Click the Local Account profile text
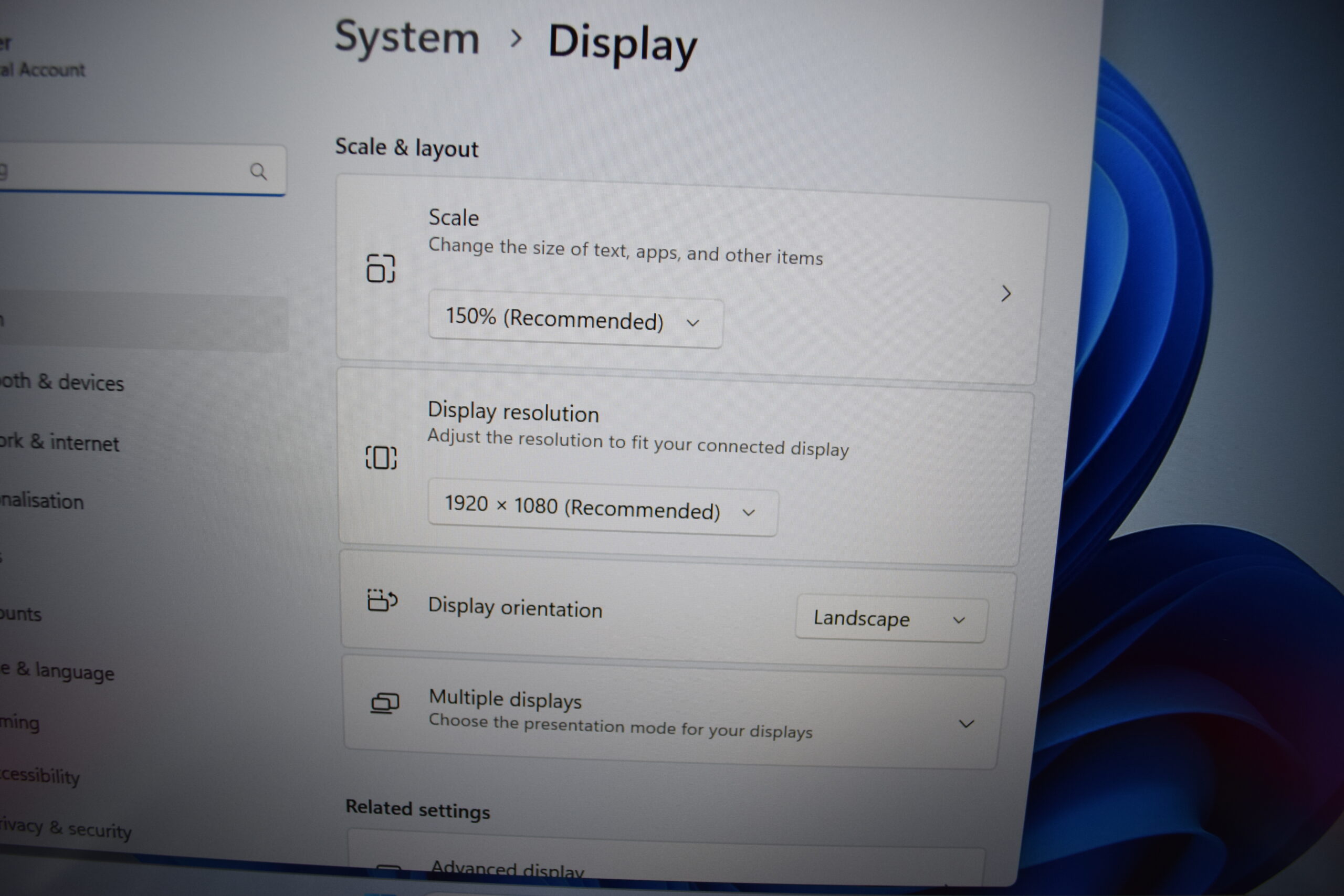The image size is (1344, 896). 43,70
